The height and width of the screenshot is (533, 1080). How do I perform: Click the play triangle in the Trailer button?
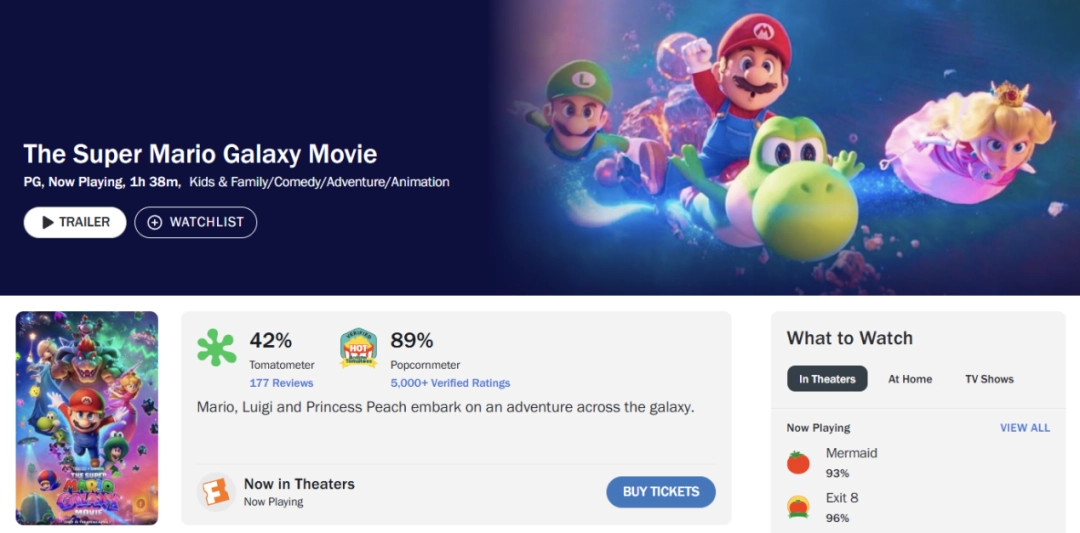coord(45,222)
